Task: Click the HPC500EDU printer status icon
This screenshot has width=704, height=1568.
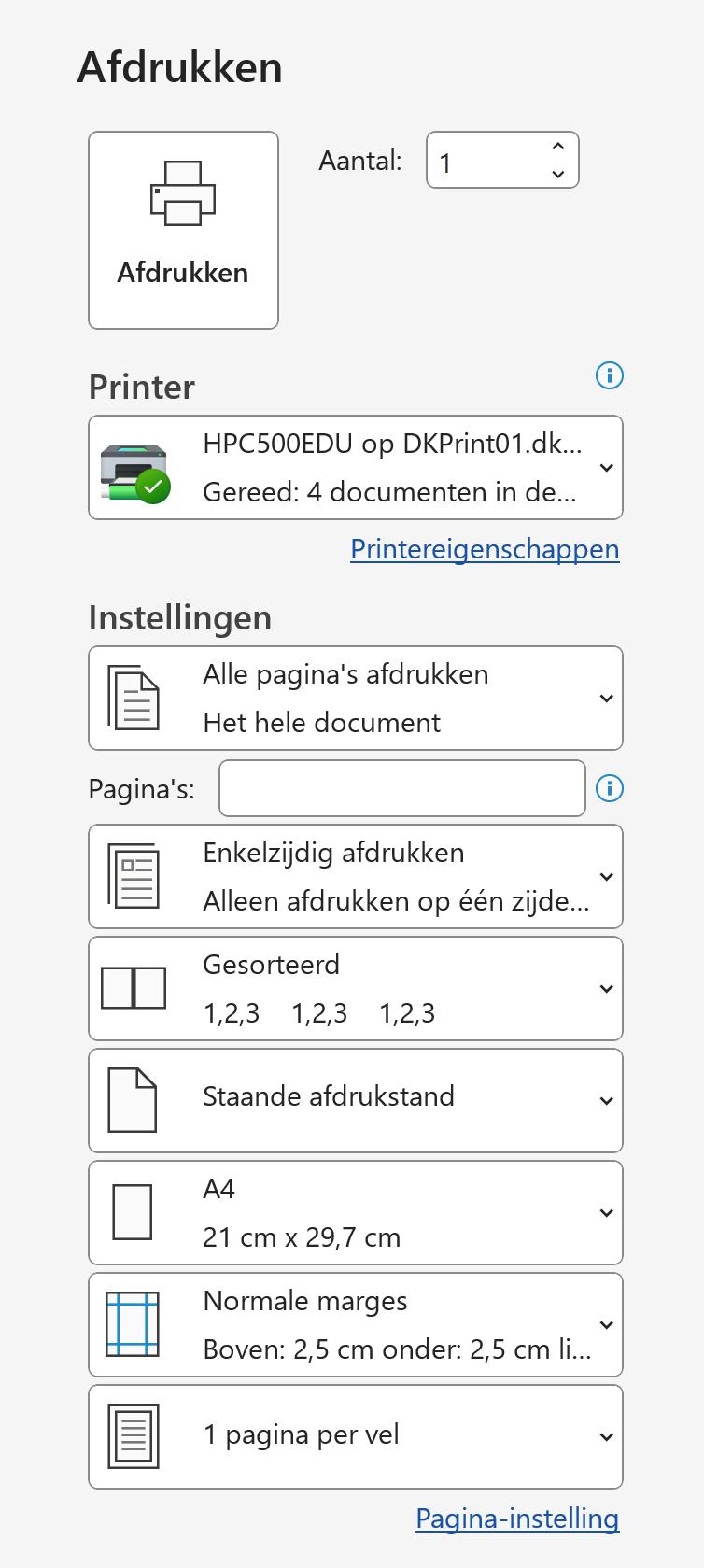Action: coord(135,473)
